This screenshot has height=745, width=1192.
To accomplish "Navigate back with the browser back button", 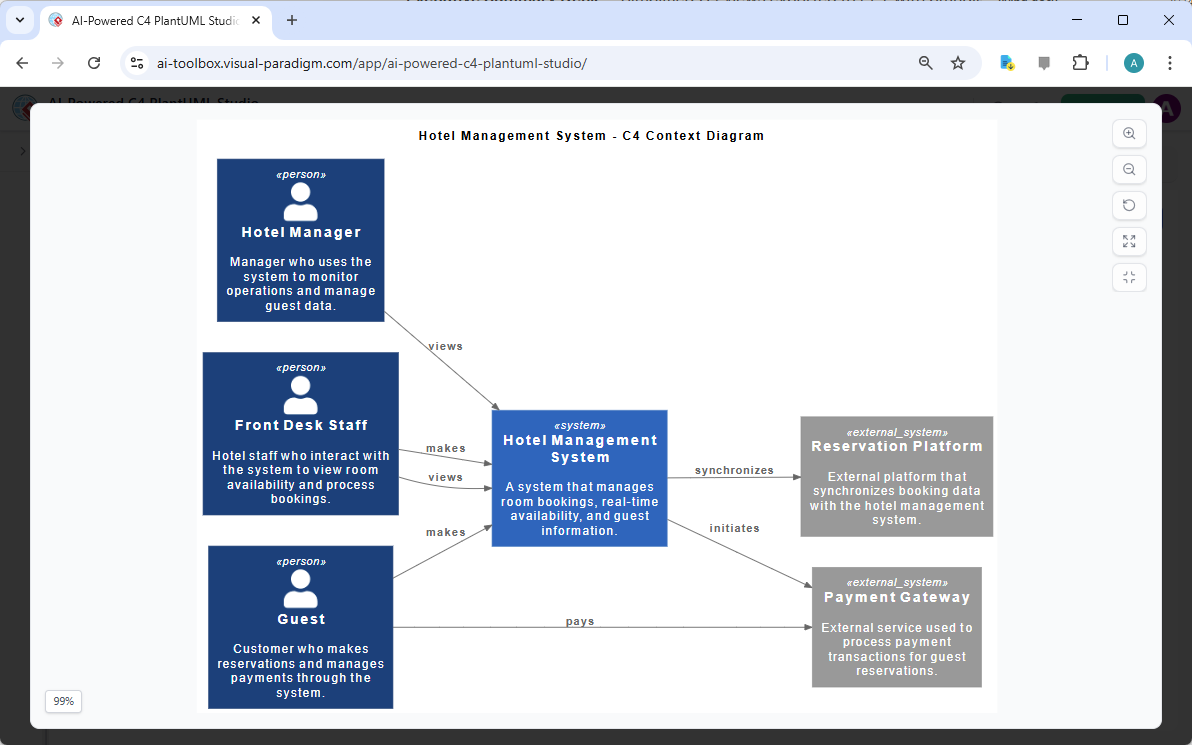I will [22, 62].
